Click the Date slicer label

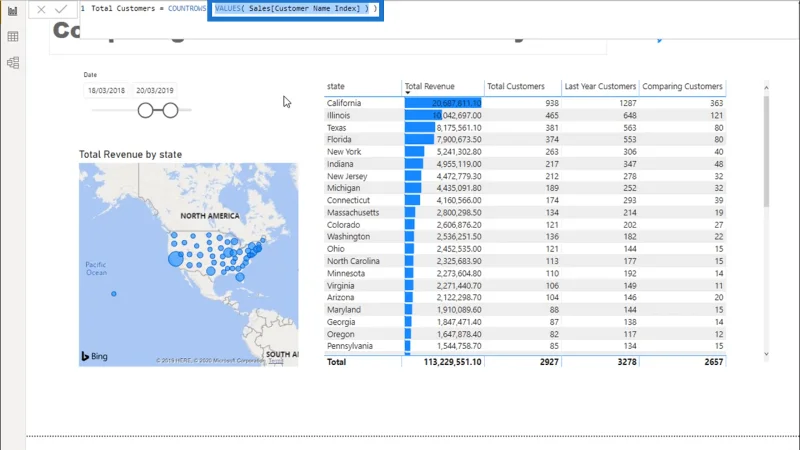90,74
